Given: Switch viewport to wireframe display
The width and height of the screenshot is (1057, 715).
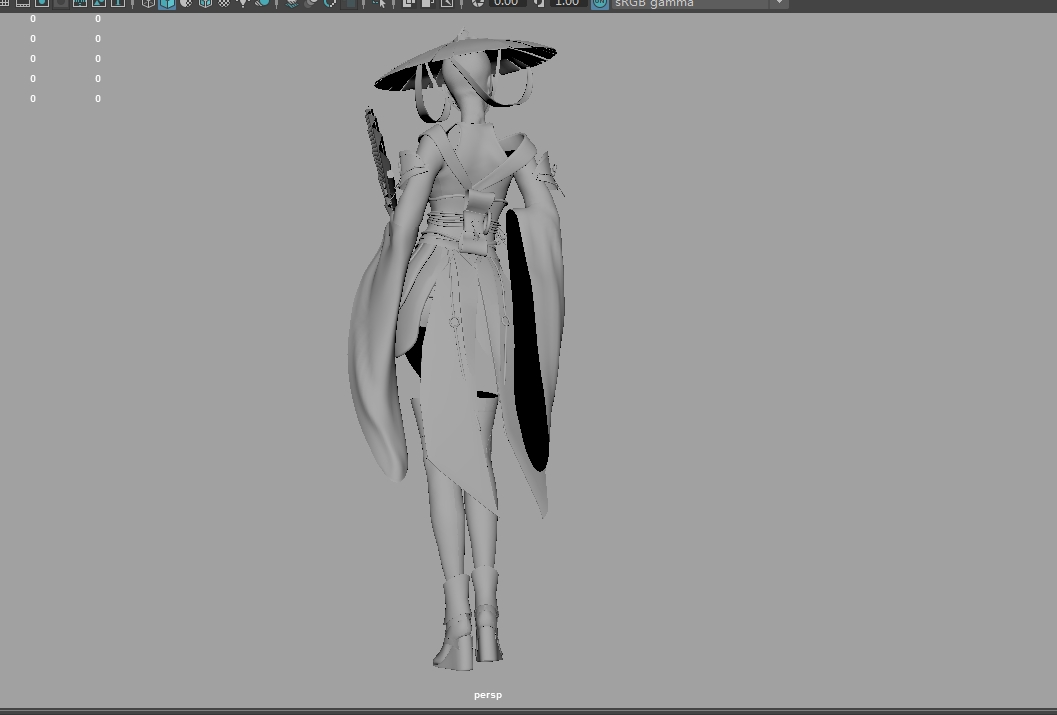Looking at the screenshot, I should [x=148, y=4].
